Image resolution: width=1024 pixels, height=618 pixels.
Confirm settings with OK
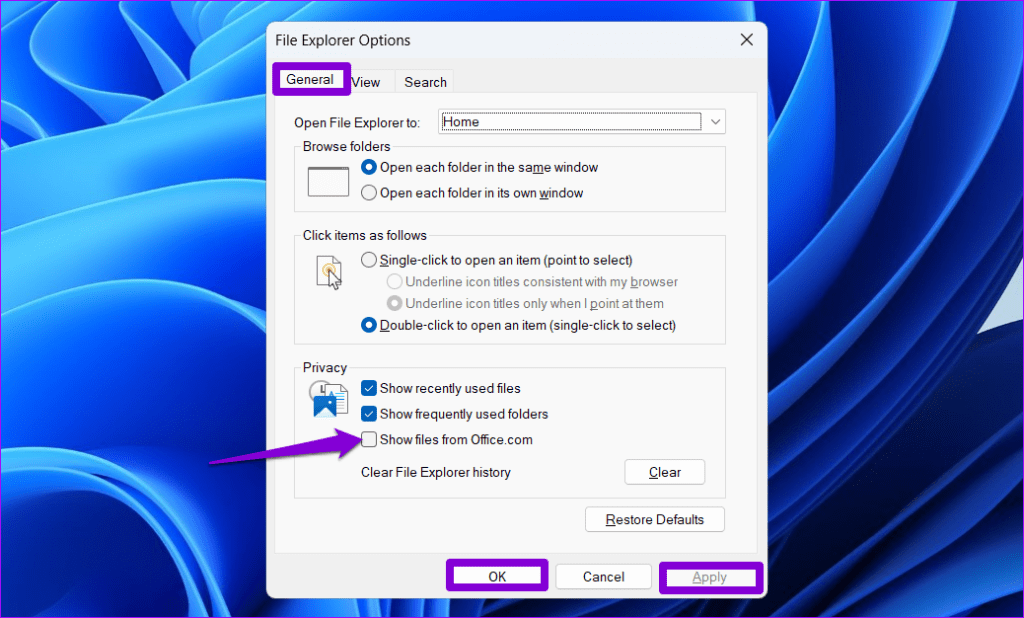[496, 576]
